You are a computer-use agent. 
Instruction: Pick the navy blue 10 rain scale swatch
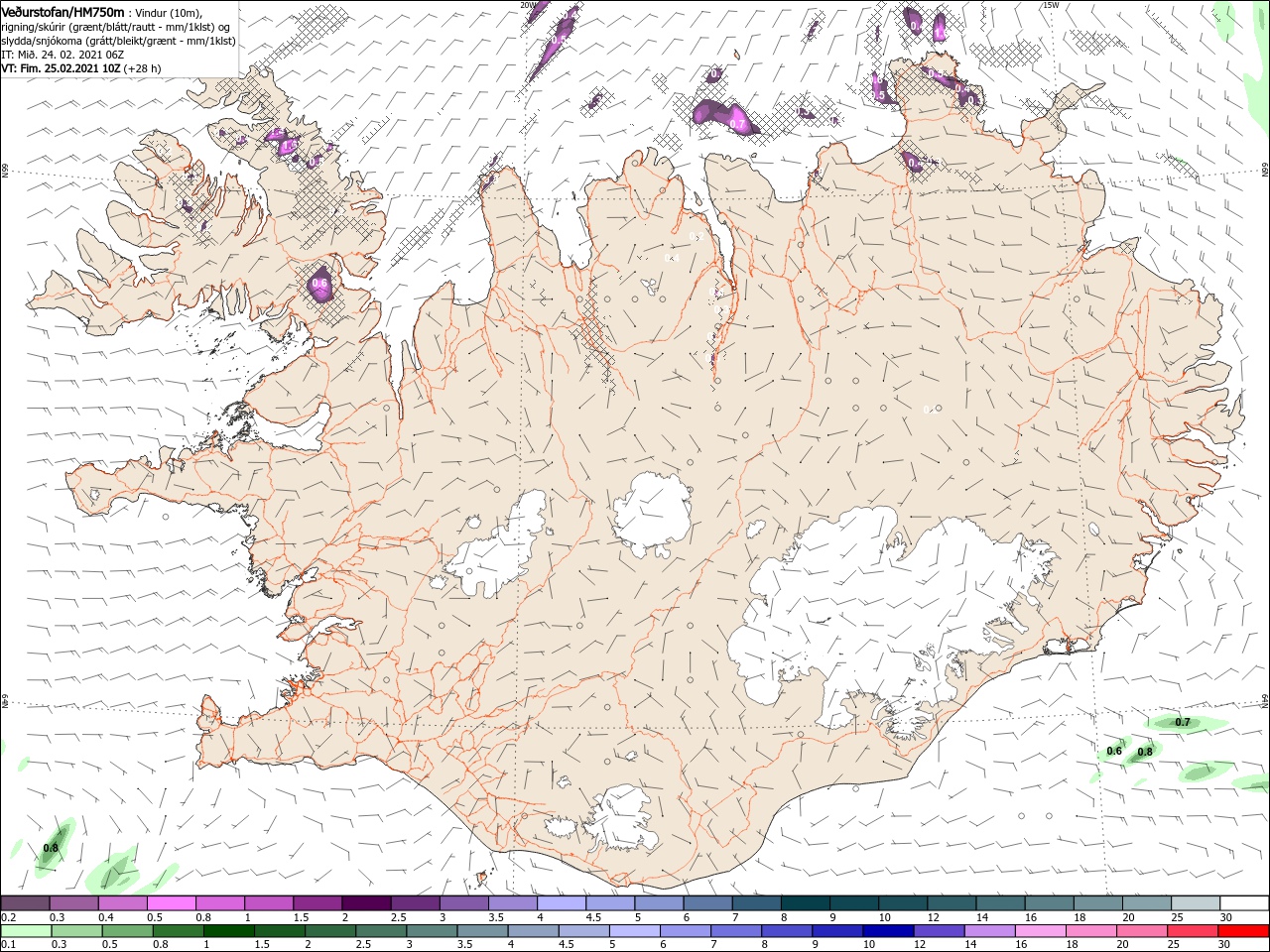tap(888, 930)
